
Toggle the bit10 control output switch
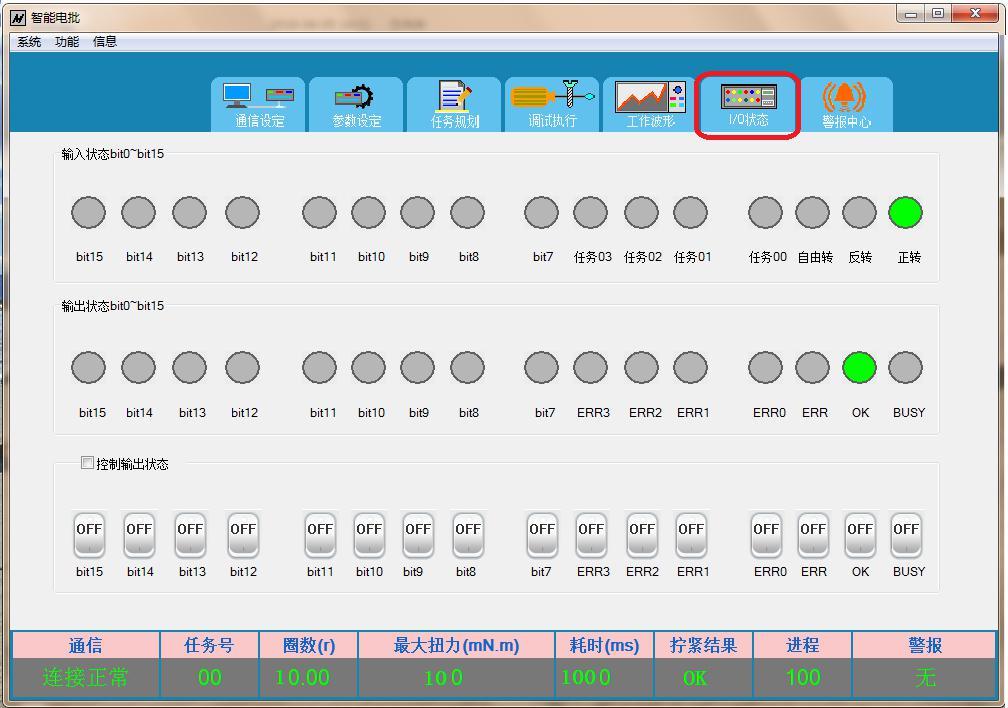(x=369, y=535)
